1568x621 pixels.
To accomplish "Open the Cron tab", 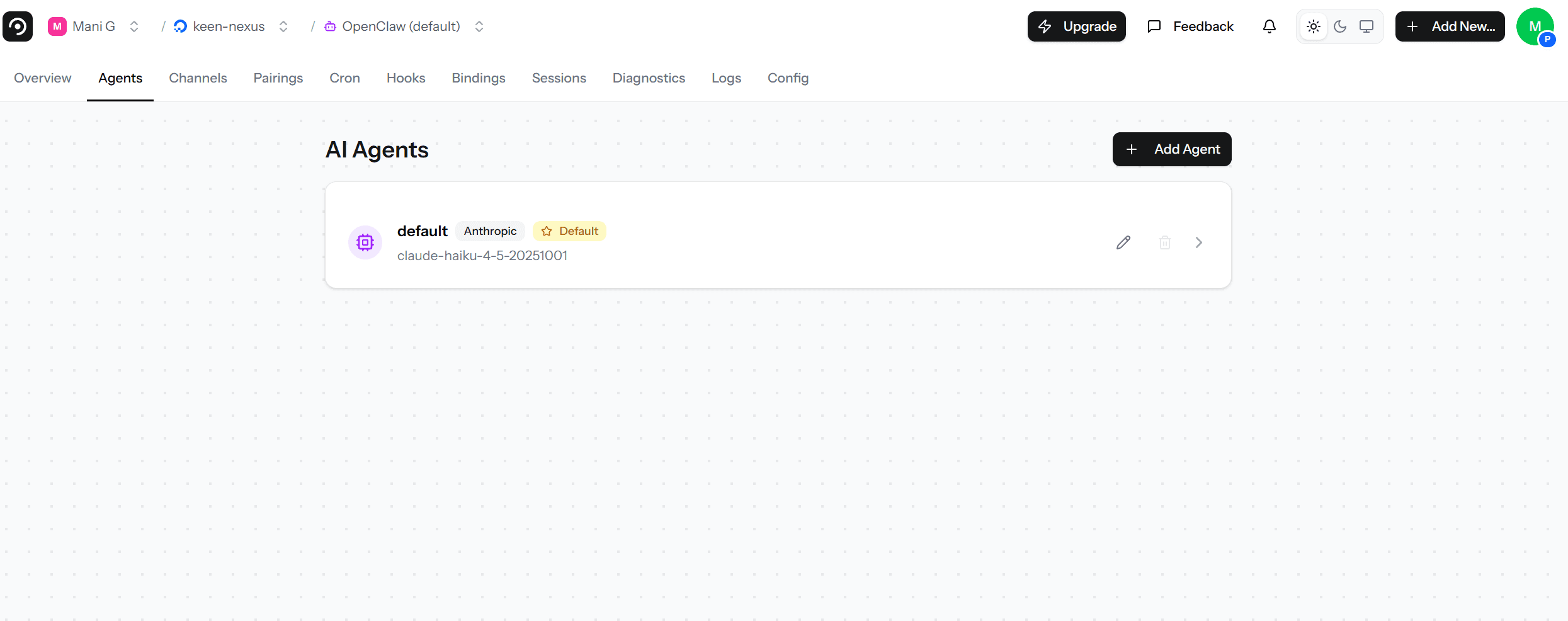I will pos(344,78).
